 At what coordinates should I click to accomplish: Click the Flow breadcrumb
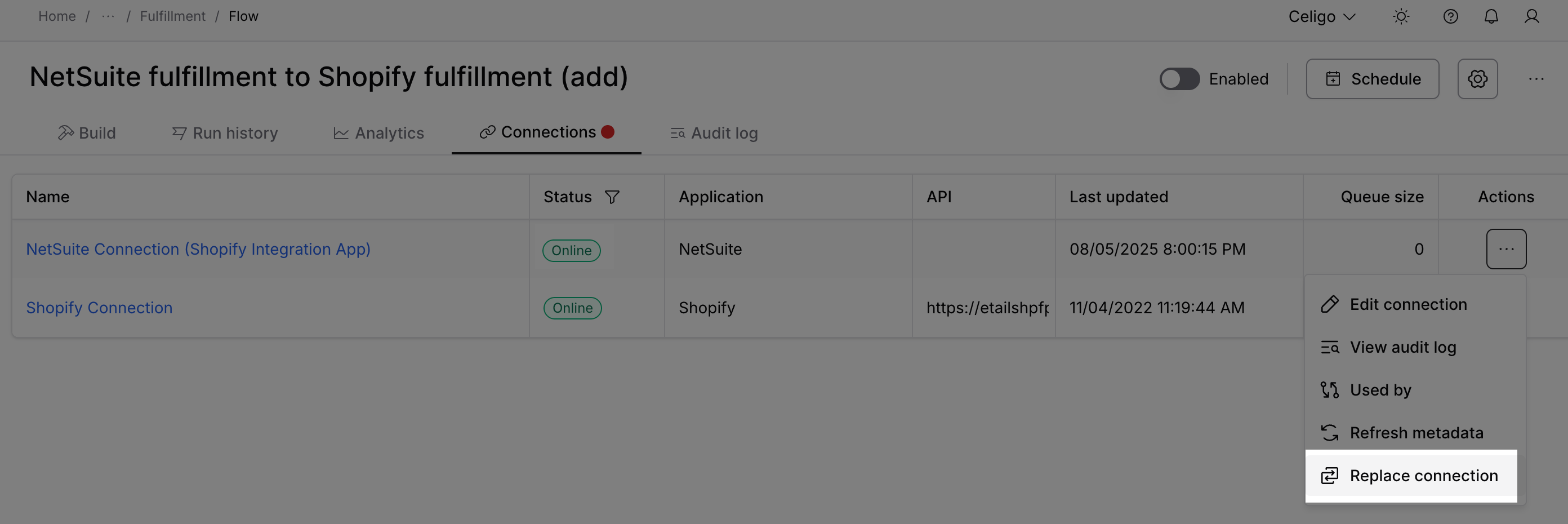click(x=243, y=16)
